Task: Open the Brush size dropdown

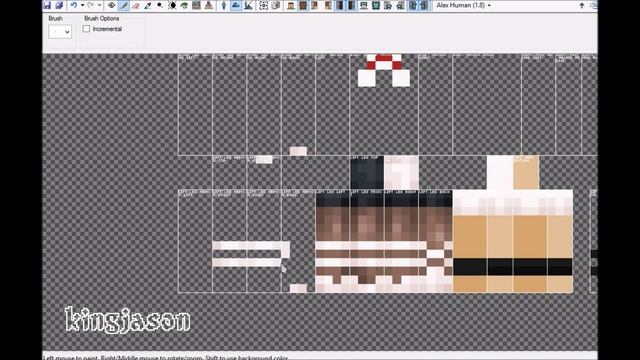Action: 60,31
